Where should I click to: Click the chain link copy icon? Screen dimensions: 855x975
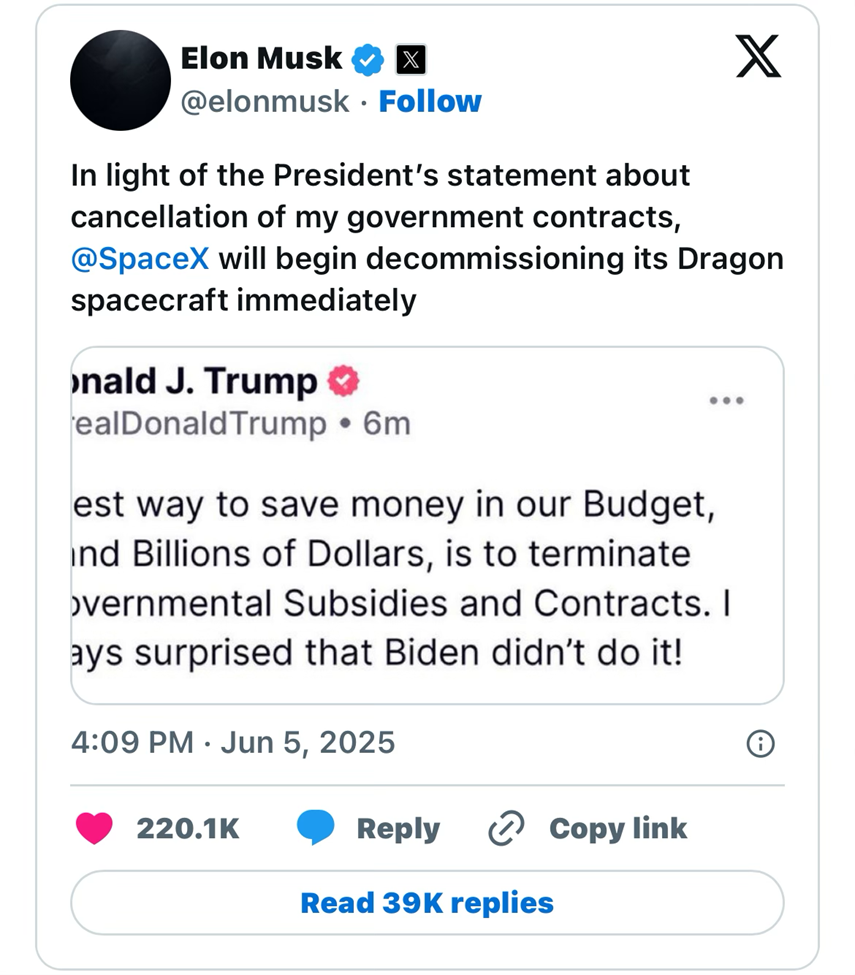point(506,828)
